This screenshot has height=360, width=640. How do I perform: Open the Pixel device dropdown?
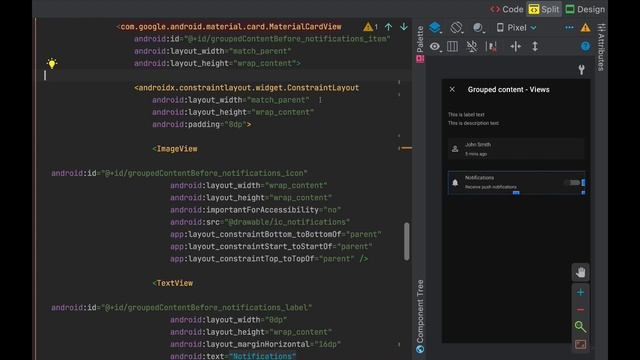[x=516, y=27]
